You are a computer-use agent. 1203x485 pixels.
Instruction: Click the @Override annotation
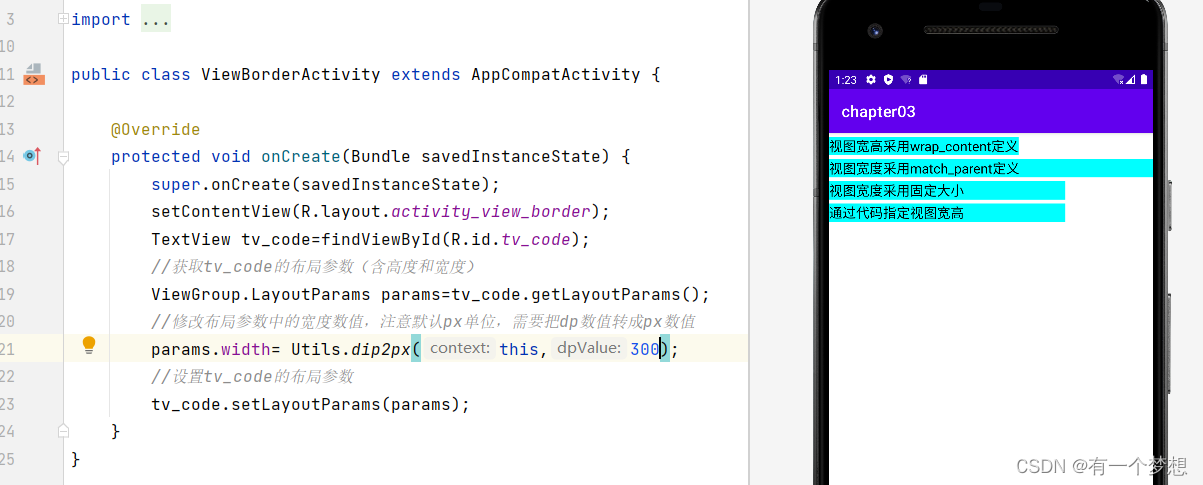(156, 129)
